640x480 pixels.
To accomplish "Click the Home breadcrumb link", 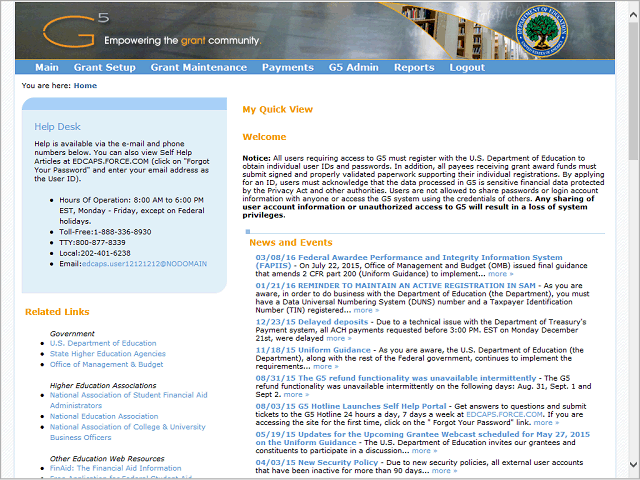I will pos(85,86).
